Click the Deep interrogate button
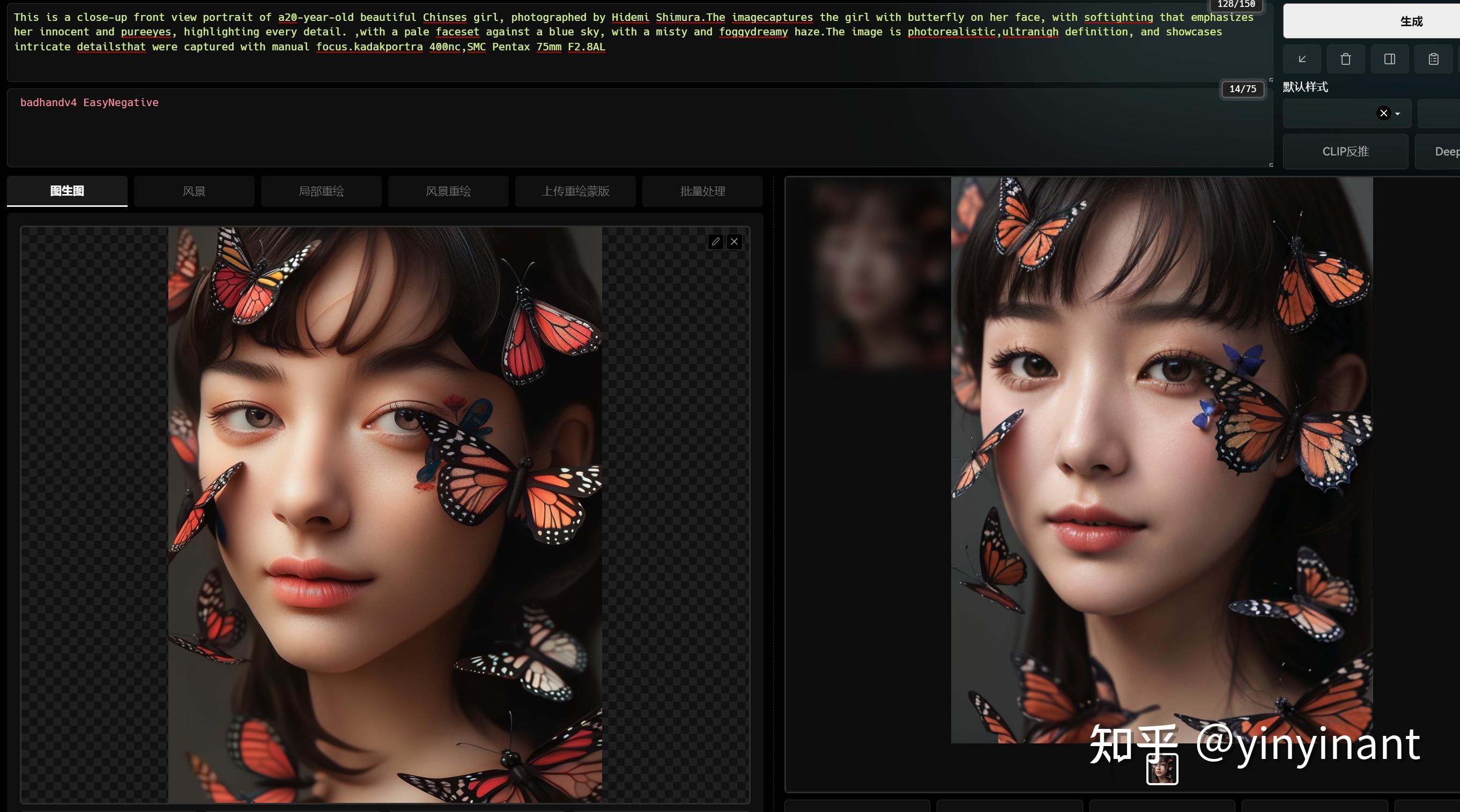Screen dimensions: 1460x812 (1442, 151)
